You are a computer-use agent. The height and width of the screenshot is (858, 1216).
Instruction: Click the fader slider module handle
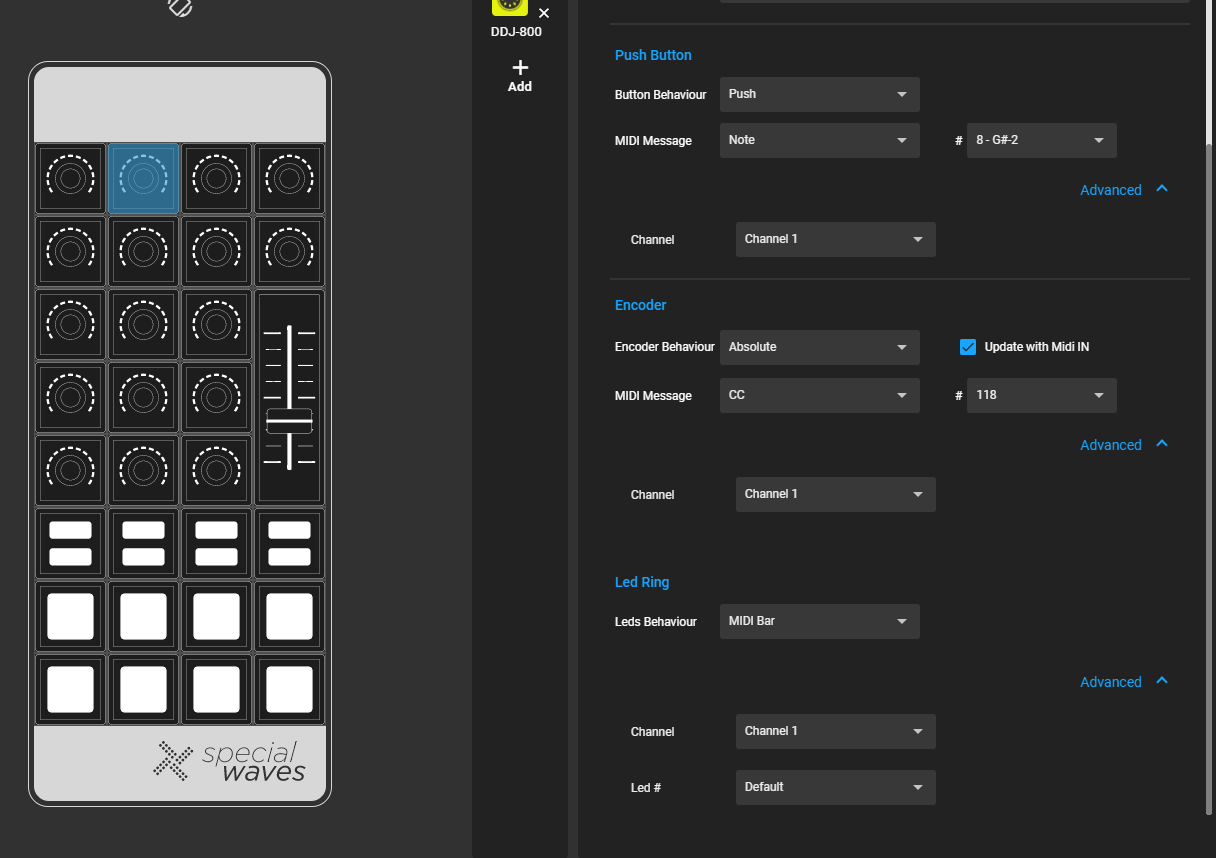tap(289, 421)
